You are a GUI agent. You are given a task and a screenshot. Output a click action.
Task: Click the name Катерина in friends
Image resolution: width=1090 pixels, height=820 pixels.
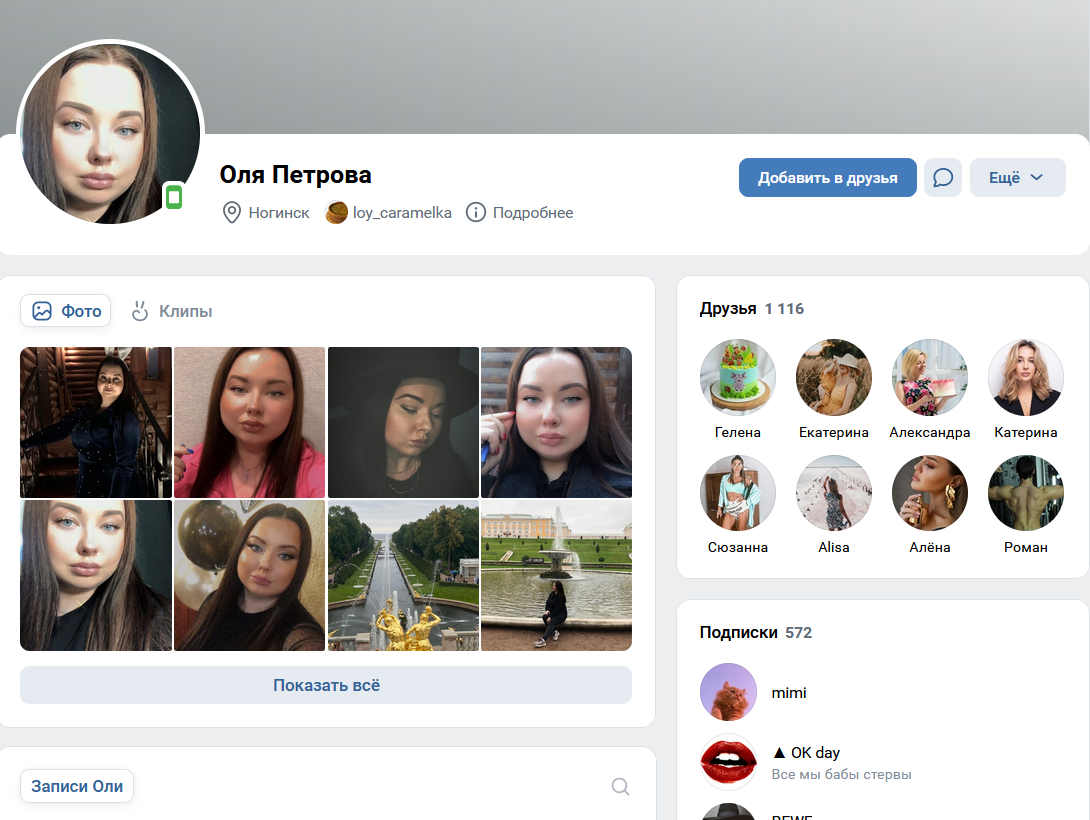(x=1025, y=432)
